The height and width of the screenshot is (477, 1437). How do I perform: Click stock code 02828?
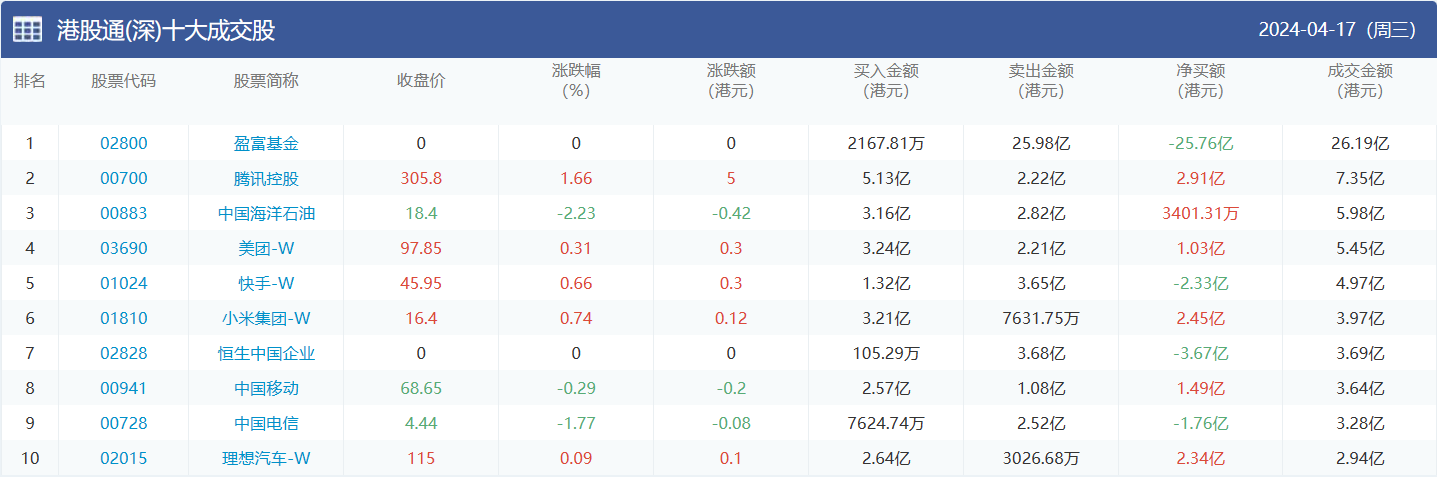pos(124,354)
